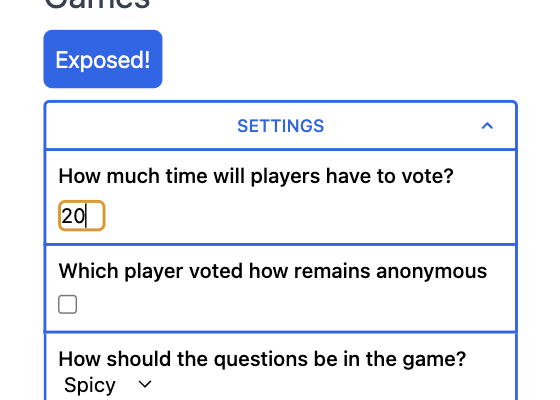Tick the anonymous voting checkbox

pyautogui.click(x=68, y=304)
